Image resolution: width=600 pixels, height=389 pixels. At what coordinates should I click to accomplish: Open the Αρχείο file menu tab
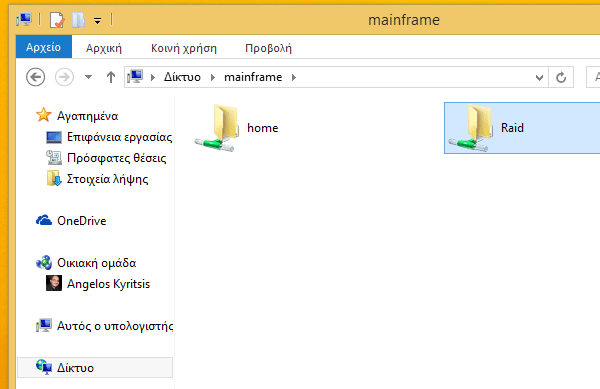click(44, 47)
